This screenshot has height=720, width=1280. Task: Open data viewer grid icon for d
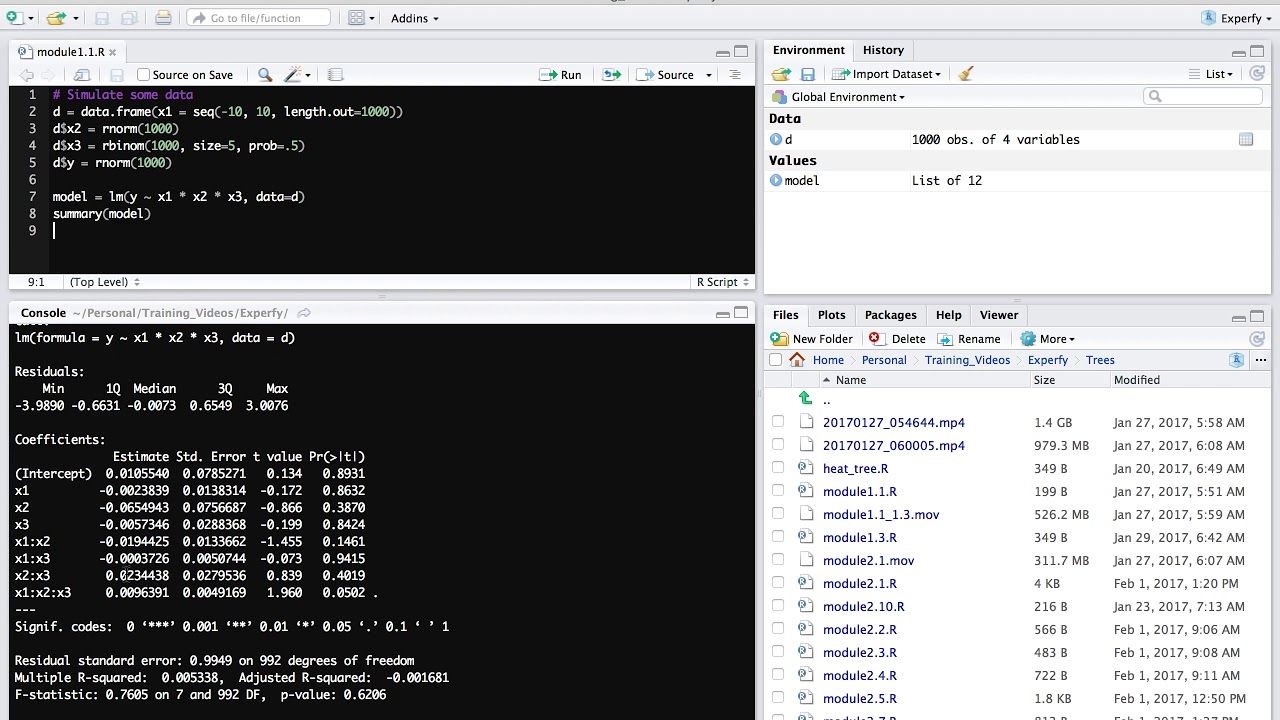tap(1245, 140)
